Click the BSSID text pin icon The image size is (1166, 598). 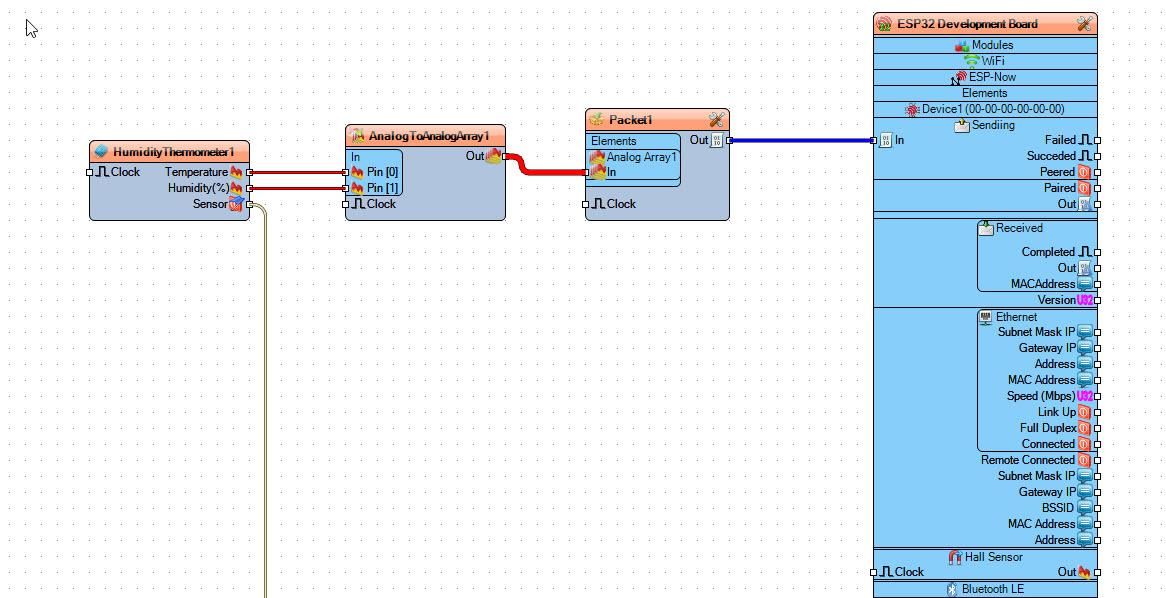[x=1085, y=508]
